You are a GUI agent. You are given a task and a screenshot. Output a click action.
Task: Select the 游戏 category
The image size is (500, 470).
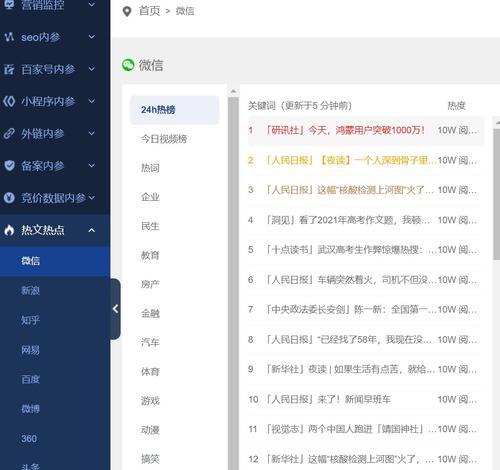[150, 401]
